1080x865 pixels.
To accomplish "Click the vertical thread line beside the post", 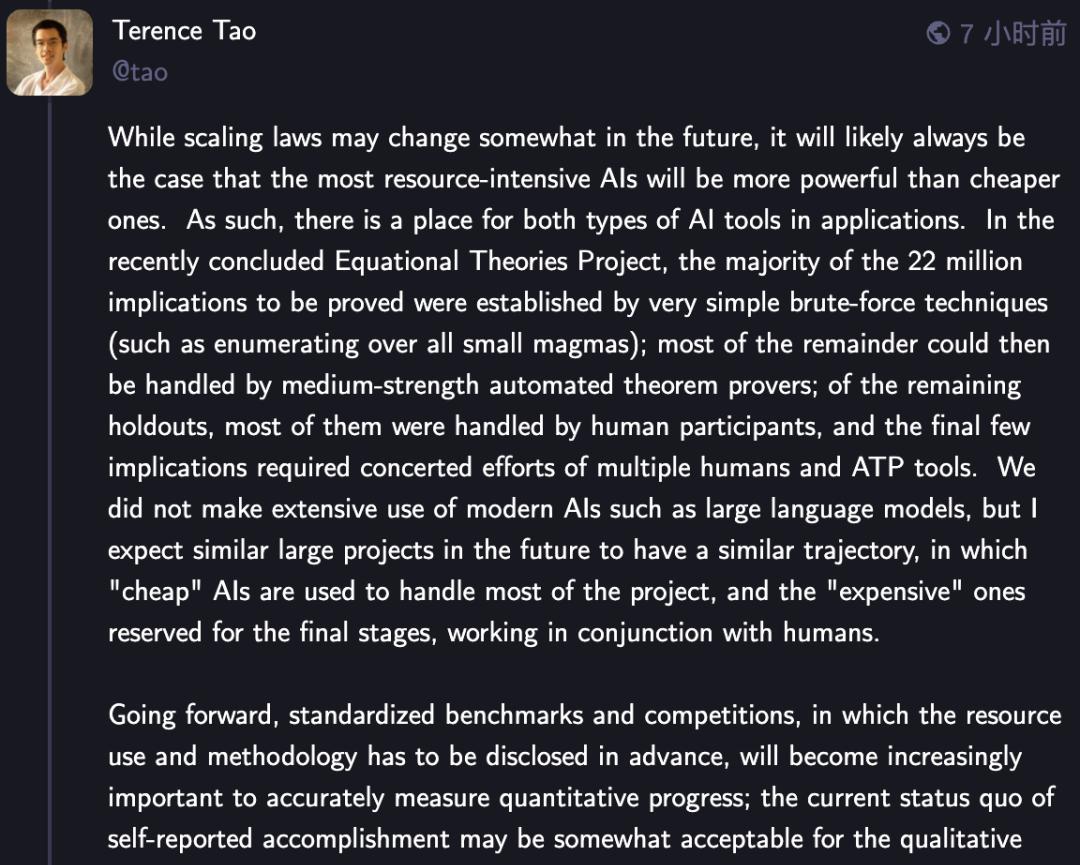I will click(x=50, y=482).
